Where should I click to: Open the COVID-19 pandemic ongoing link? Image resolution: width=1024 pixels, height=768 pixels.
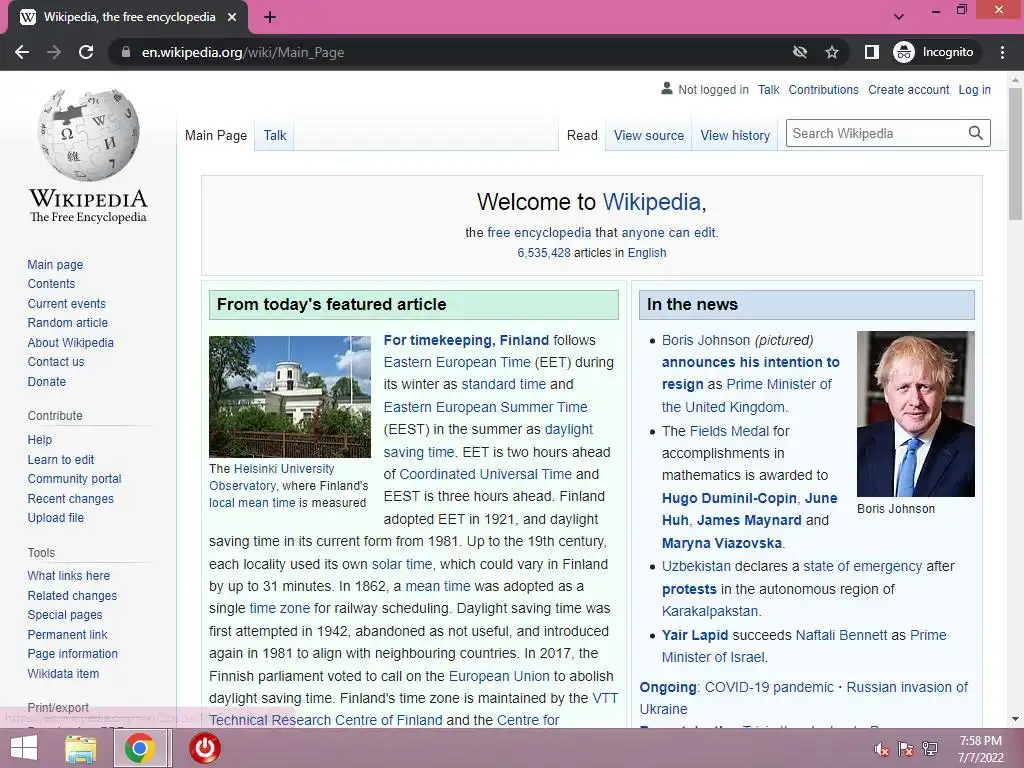tap(769, 687)
